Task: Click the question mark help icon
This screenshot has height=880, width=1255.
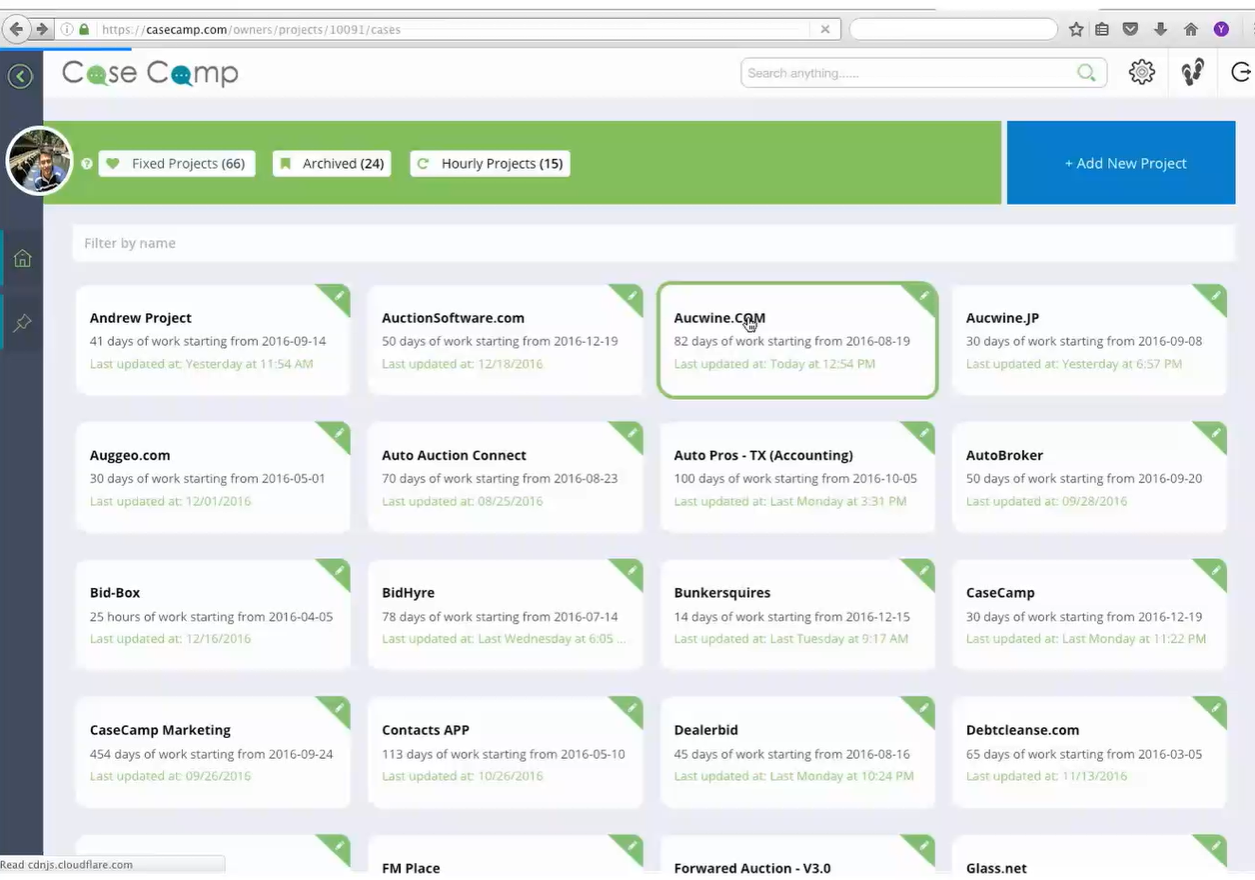Action: point(87,163)
